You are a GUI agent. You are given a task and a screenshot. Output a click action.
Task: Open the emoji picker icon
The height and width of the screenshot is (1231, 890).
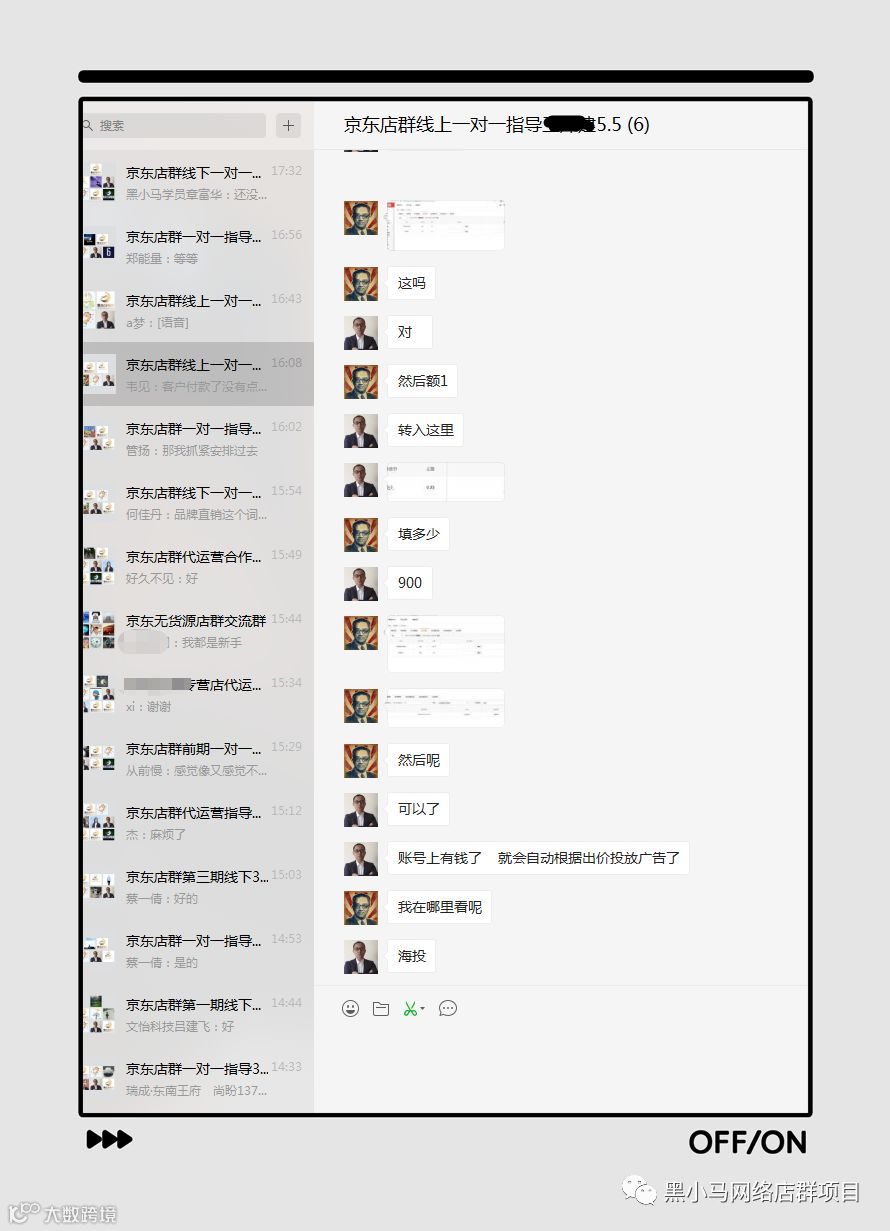(x=350, y=1009)
